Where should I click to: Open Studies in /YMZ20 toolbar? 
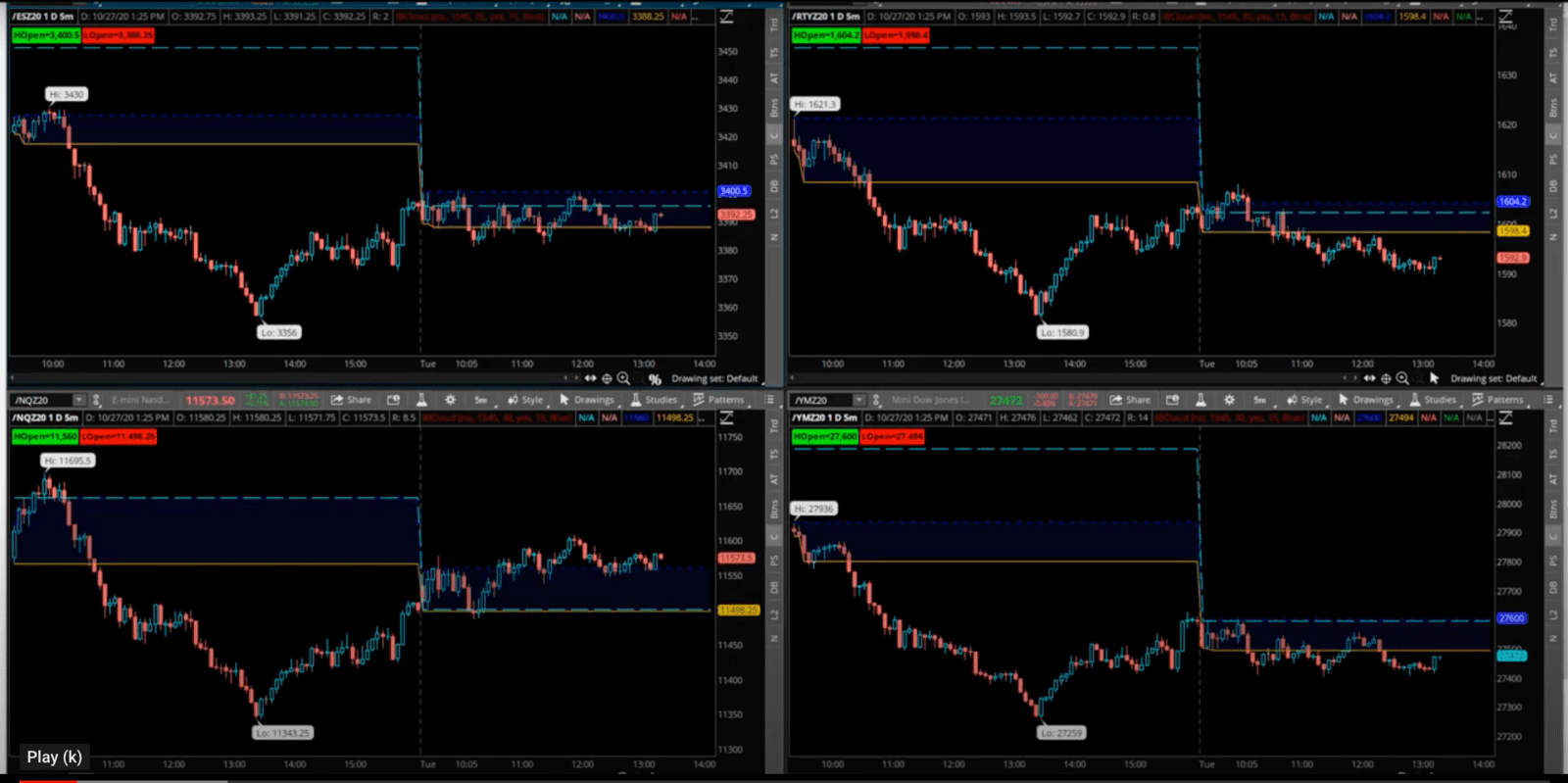tap(1433, 400)
